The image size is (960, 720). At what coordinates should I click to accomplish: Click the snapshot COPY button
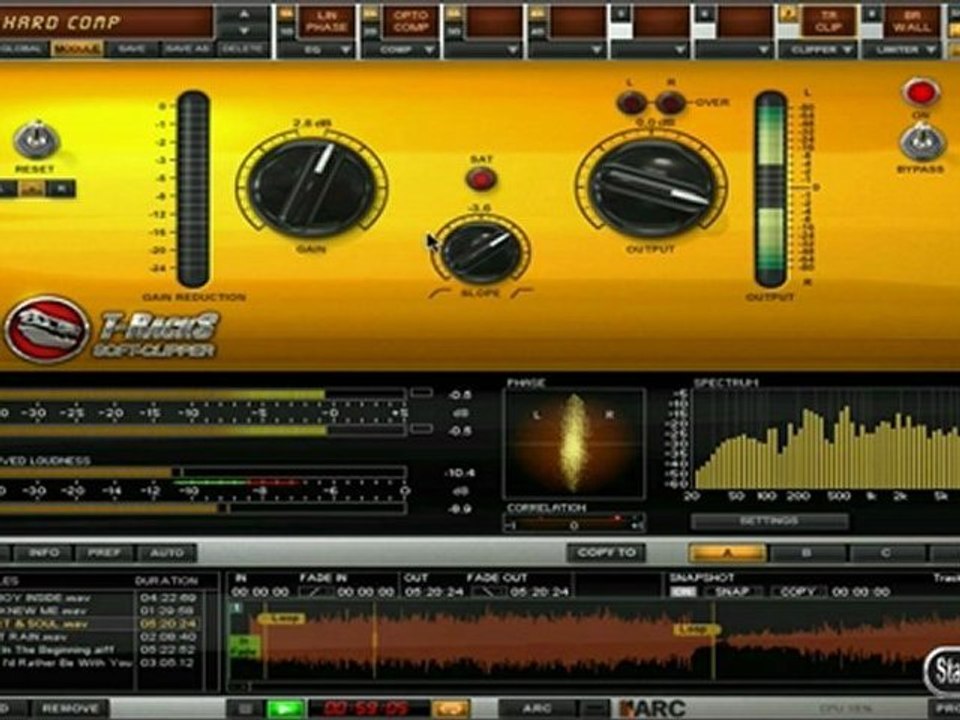click(x=799, y=592)
